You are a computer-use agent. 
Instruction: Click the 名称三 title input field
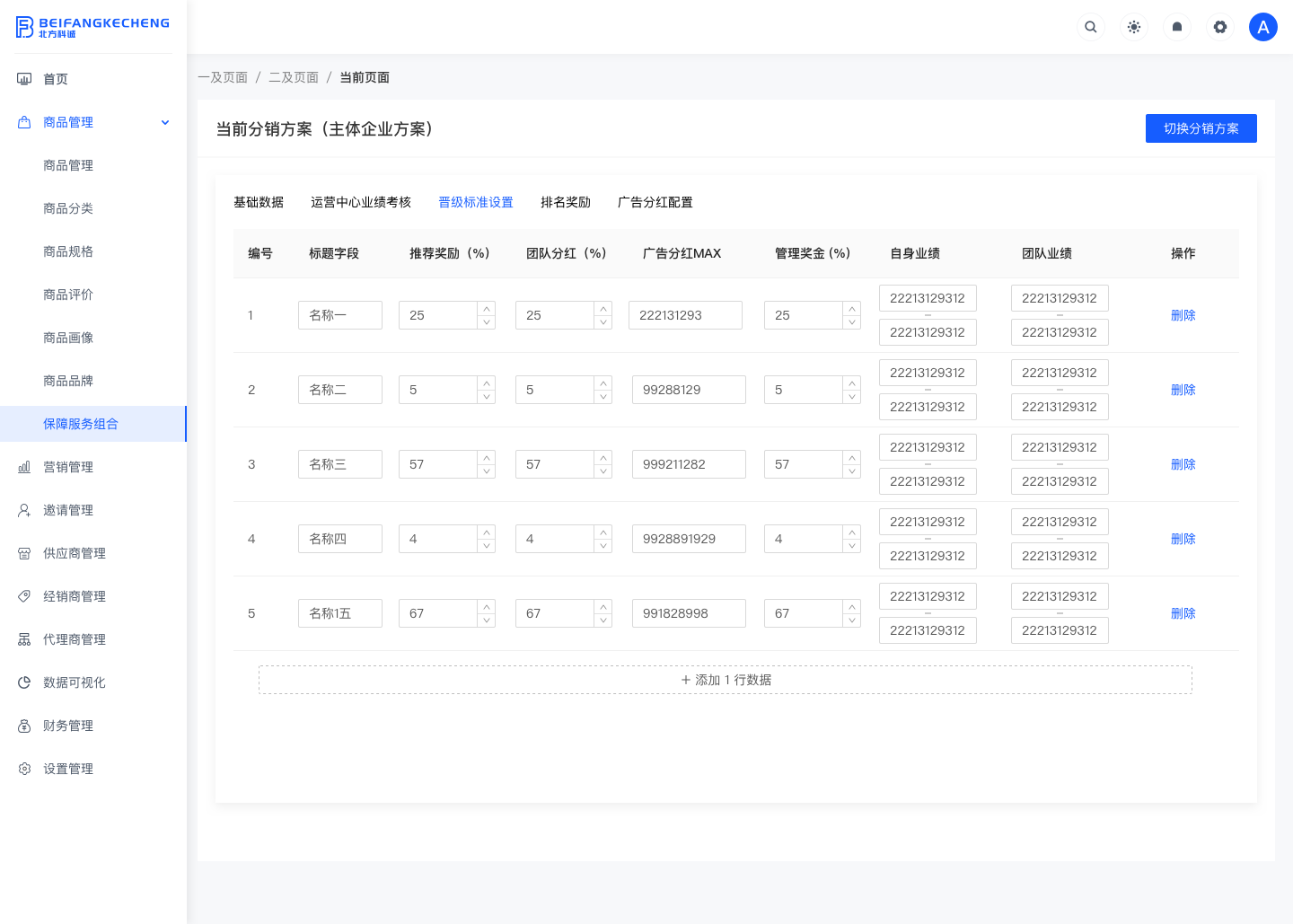pyautogui.click(x=340, y=464)
